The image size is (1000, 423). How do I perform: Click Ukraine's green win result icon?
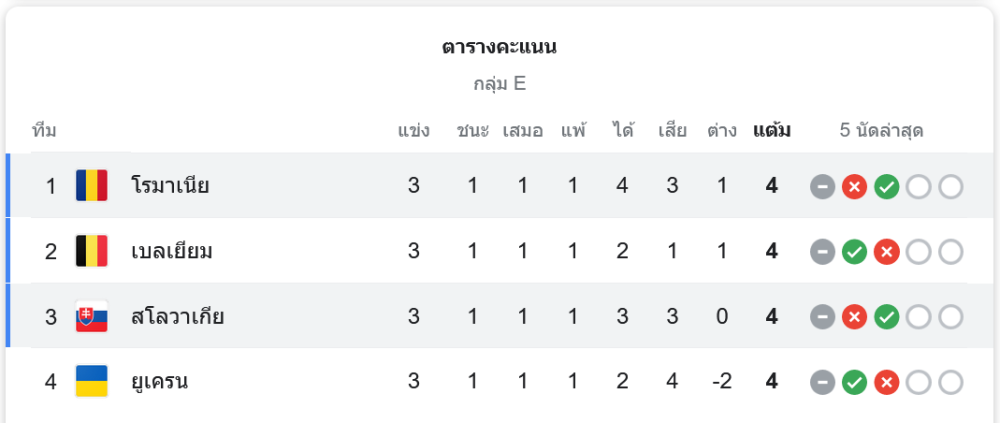click(854, 383)
